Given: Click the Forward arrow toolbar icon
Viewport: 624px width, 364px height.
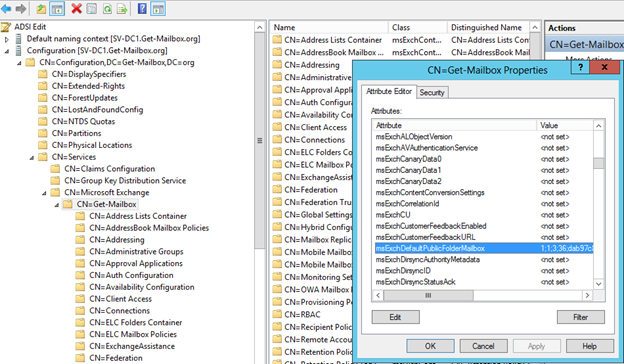Looking at the screenshot, I should point(21,8).
